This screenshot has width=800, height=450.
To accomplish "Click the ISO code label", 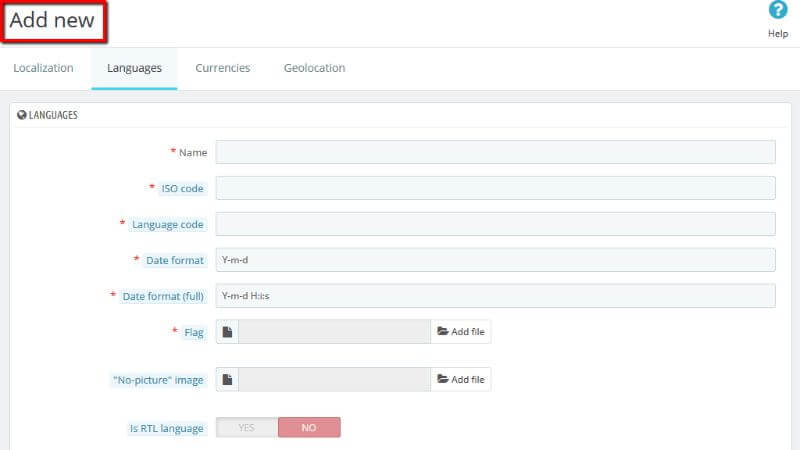I will point(182,189).
